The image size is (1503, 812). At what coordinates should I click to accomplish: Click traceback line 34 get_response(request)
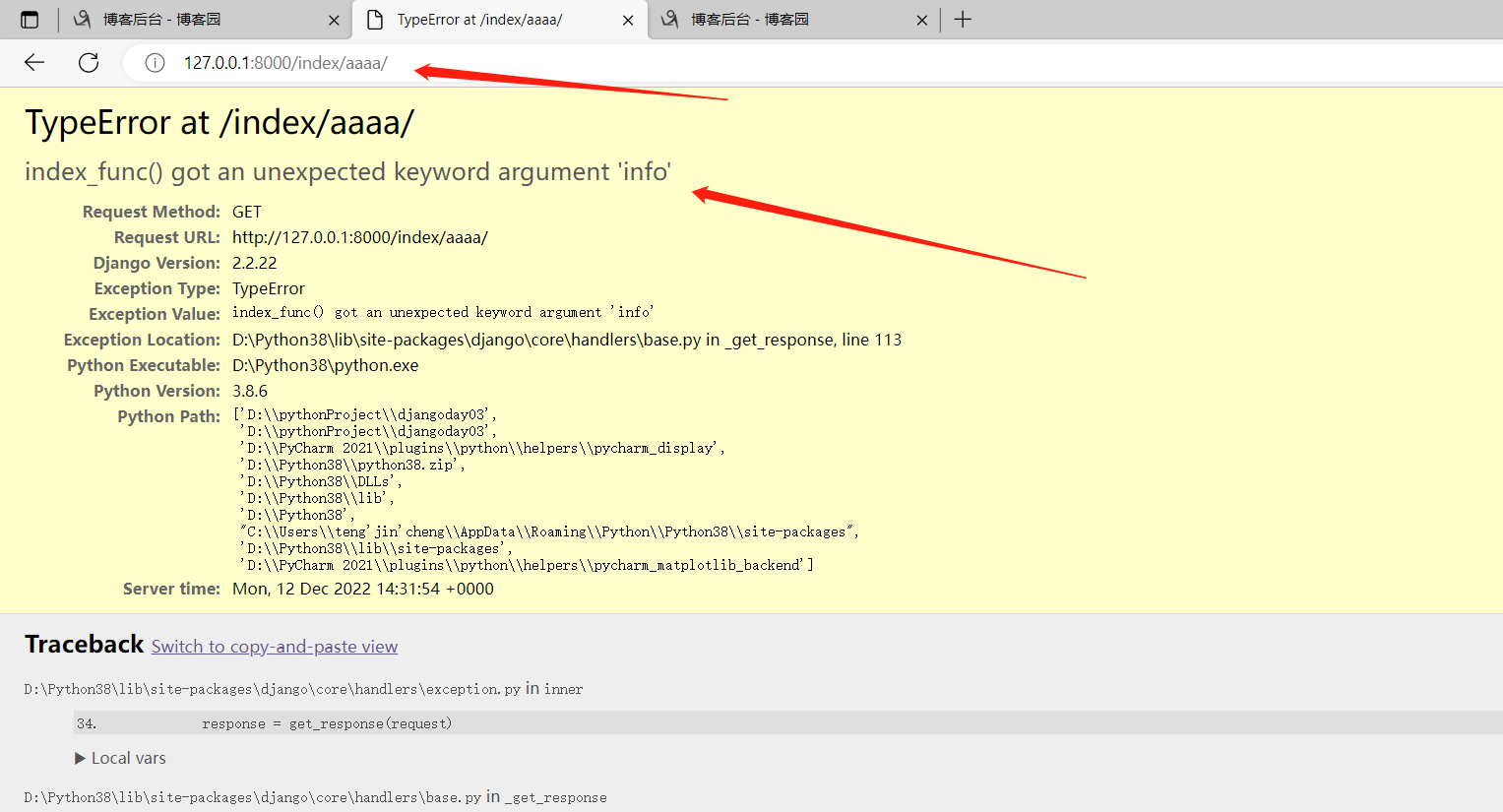pos(787,723)
